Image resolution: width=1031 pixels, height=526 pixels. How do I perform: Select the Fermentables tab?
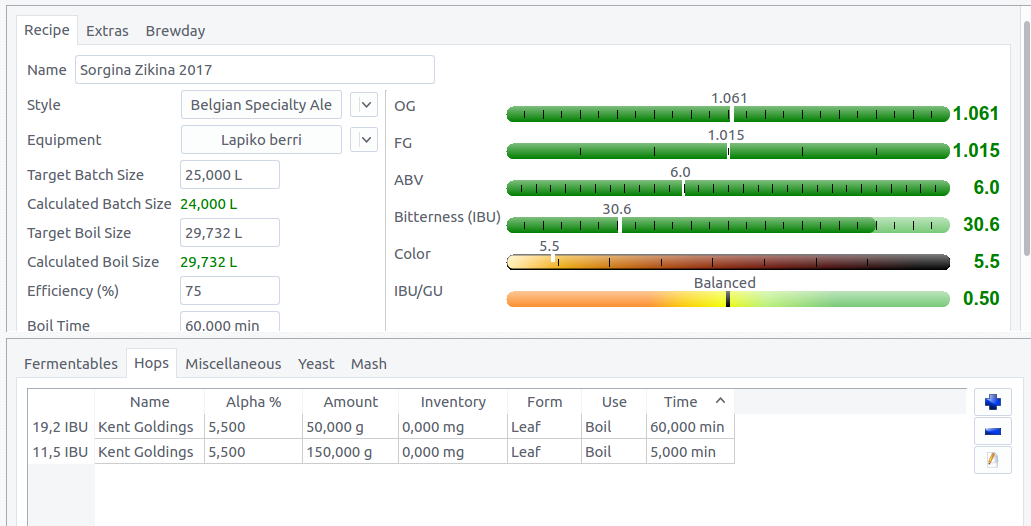71,364
